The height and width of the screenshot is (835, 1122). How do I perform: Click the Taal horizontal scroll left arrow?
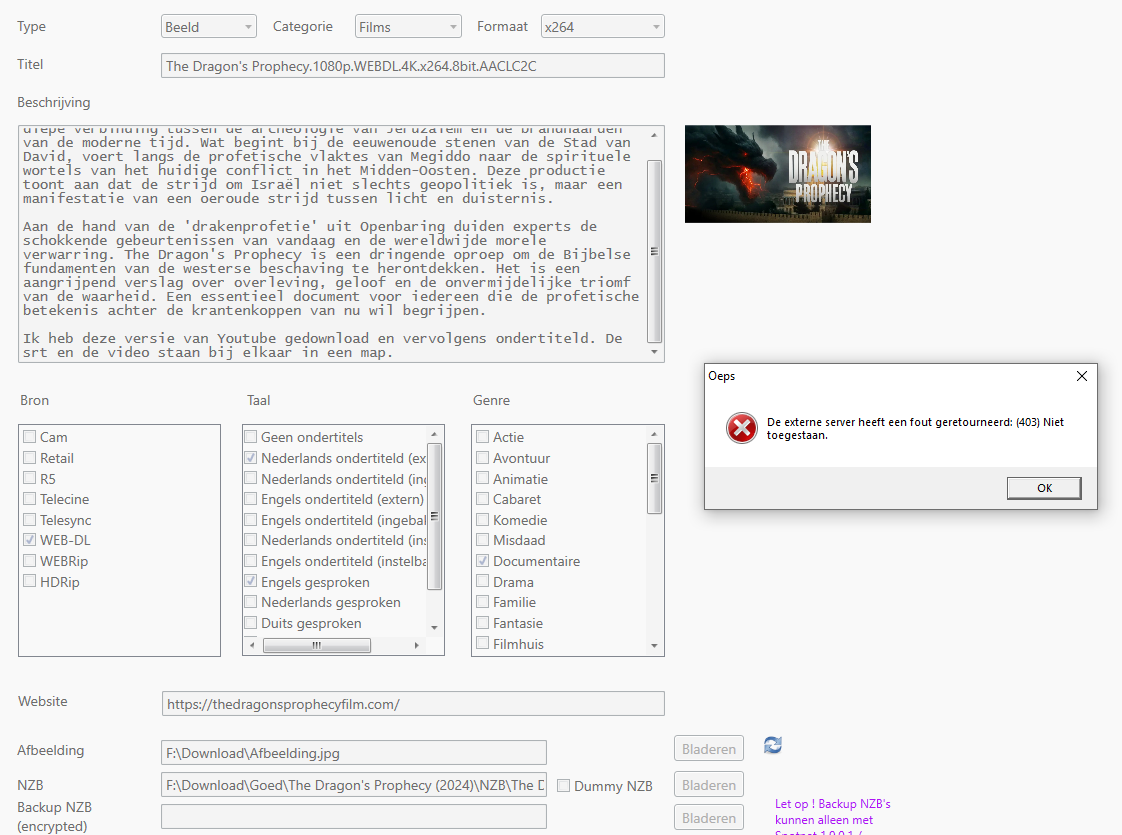tap(252, 645)
